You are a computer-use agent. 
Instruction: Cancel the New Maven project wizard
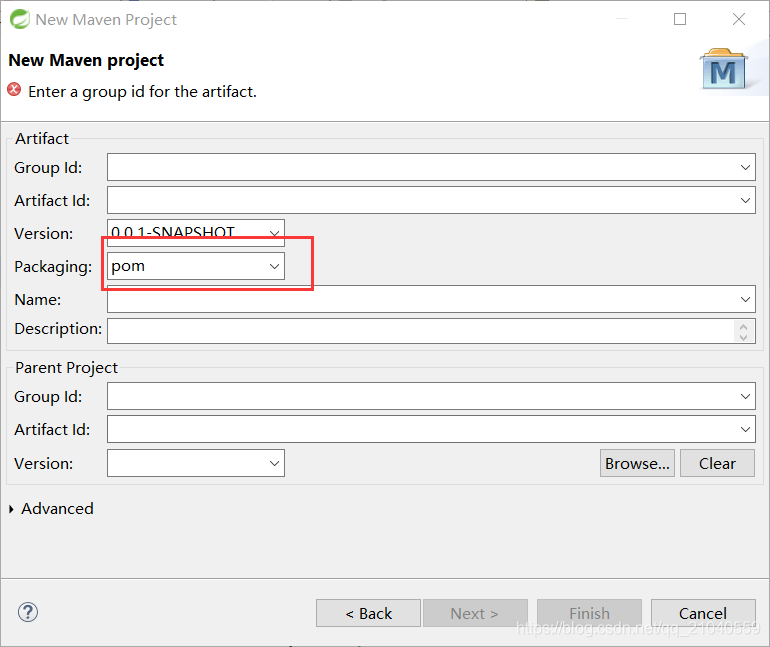pyautogui.click(x=703, y=613)
